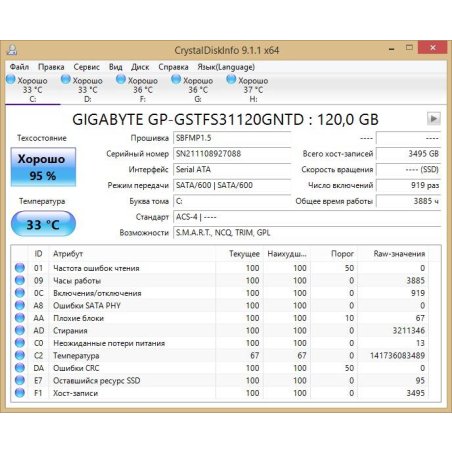Viewport: 452px width, 452px height.
Task: Click the Хорошо 95 % health status button
Action: click(43, 167)
